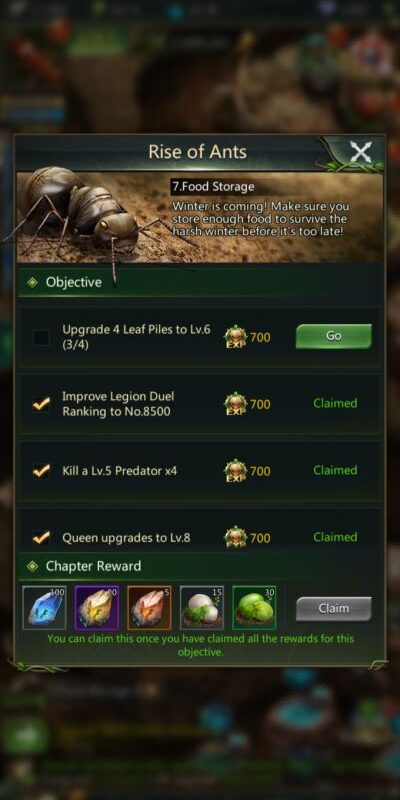Click the EXP icon for Leaf Piles objective
400x800 pixels.
coord(236,337)
